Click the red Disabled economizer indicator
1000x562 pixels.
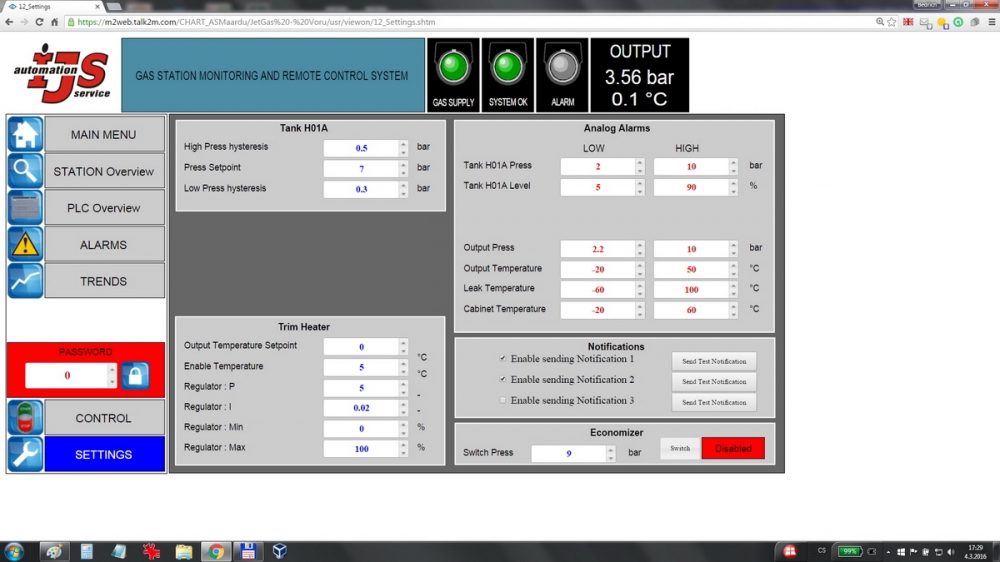coord(733,448)
